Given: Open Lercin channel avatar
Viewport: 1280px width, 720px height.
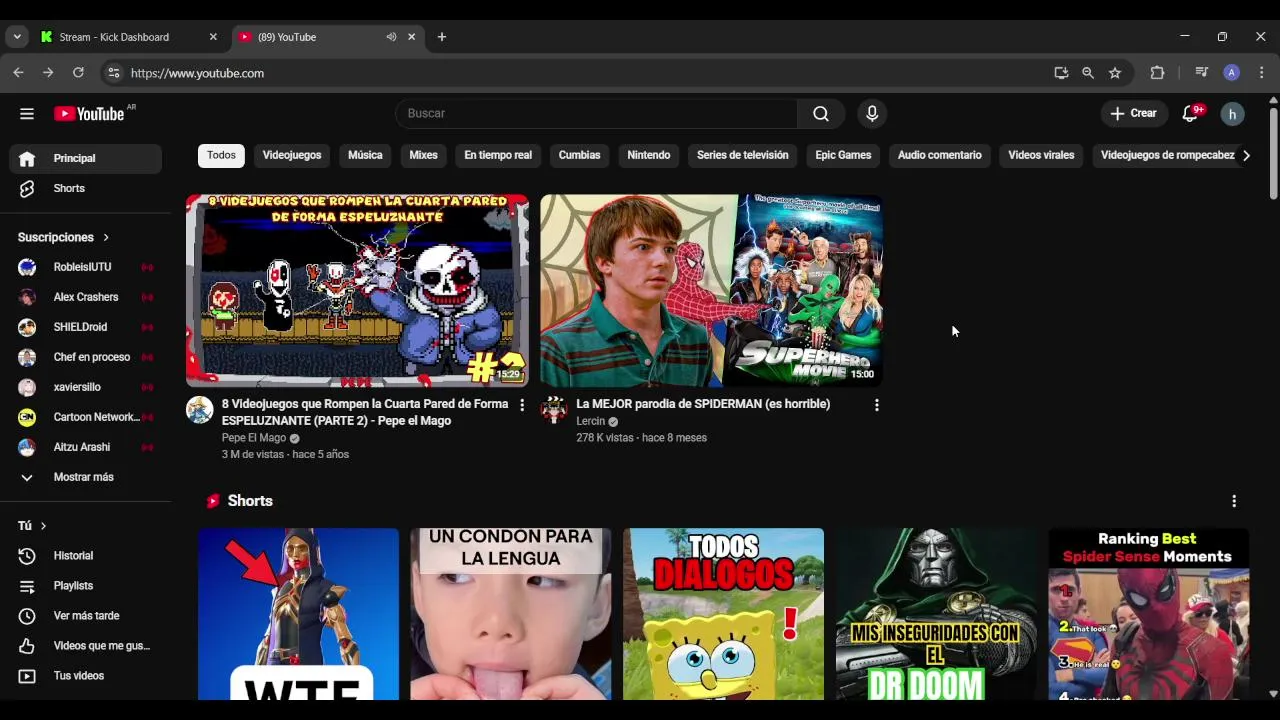Looking at the screenshot, I should [x=554, y=410].
